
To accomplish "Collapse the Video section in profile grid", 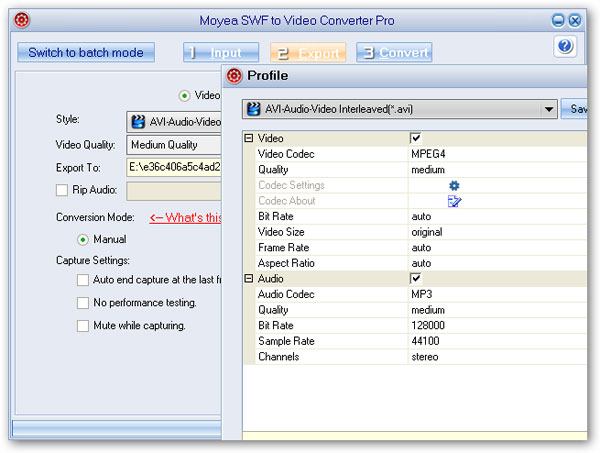I will point(249,138).
